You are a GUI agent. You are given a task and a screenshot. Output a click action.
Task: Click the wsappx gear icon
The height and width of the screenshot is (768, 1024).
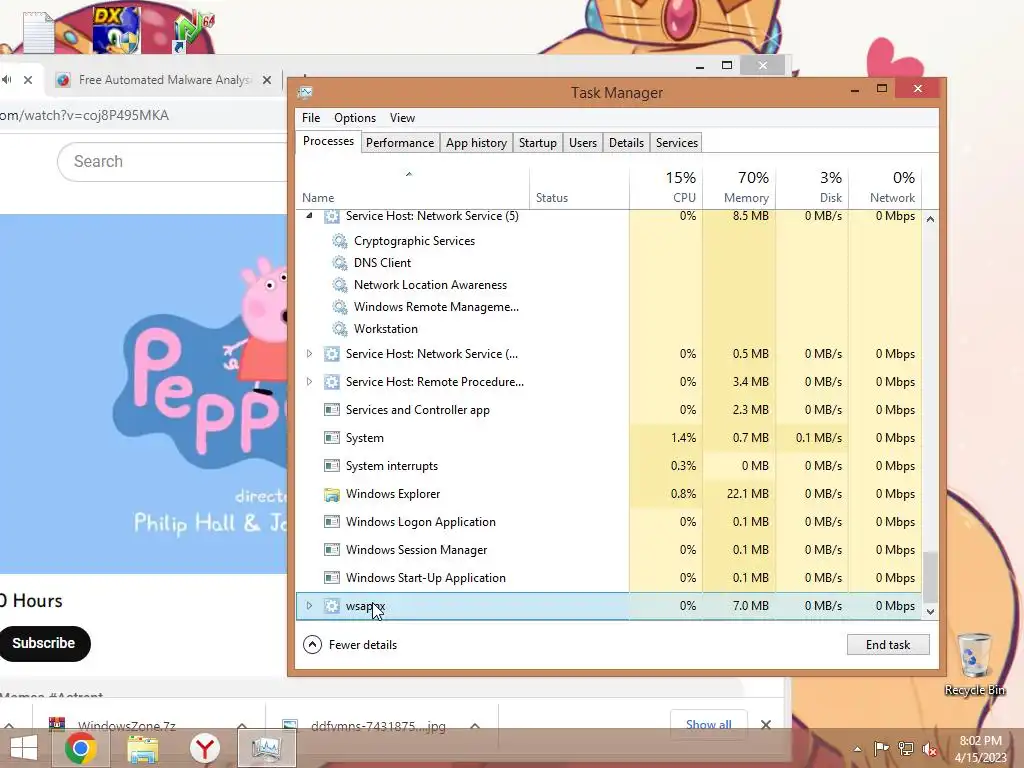click(332, 606)
